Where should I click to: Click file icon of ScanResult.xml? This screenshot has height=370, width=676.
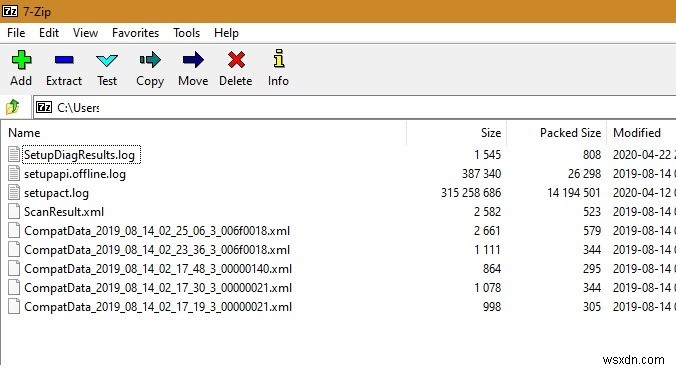tap(14, 211)
